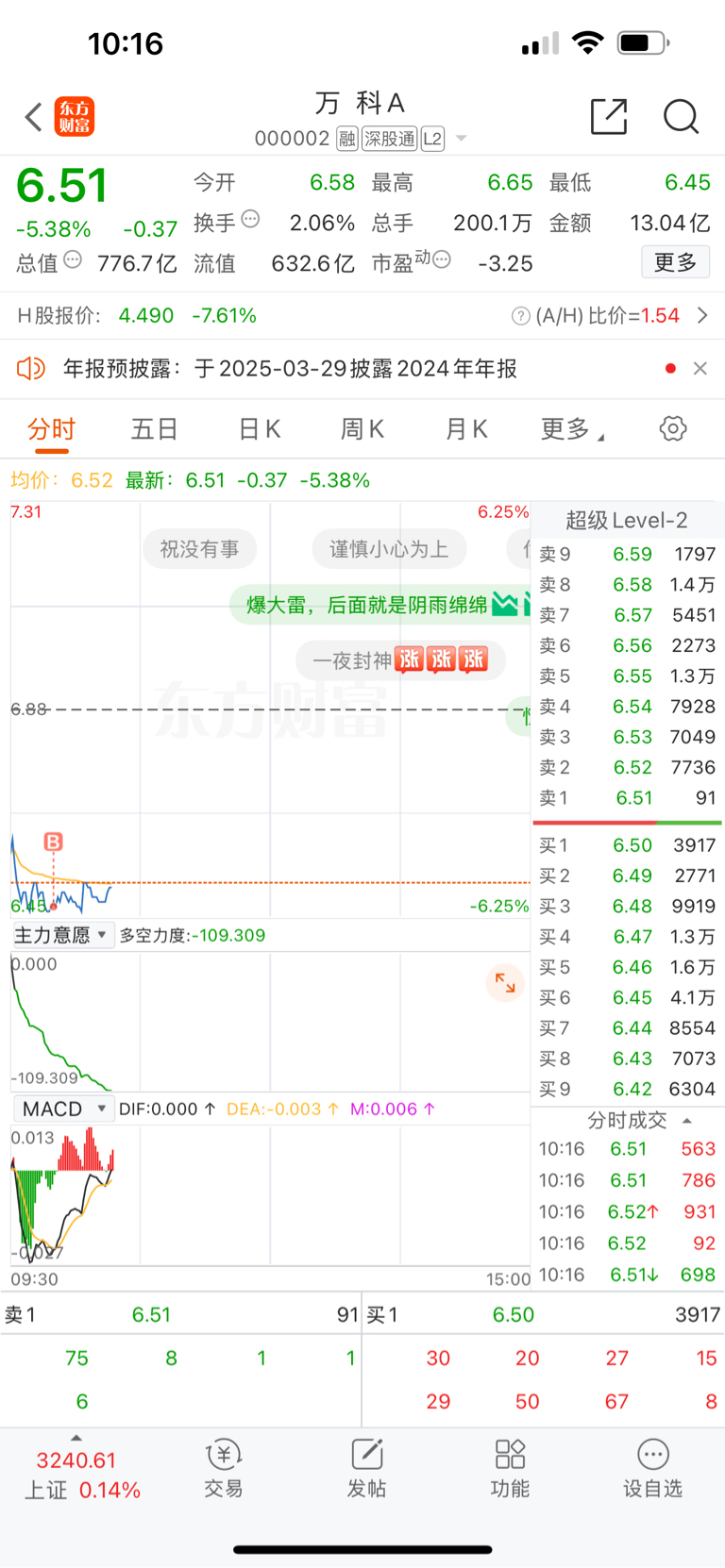Open the 发帖 post icon
The image size is (725, 1568).
pos(366,1469)
